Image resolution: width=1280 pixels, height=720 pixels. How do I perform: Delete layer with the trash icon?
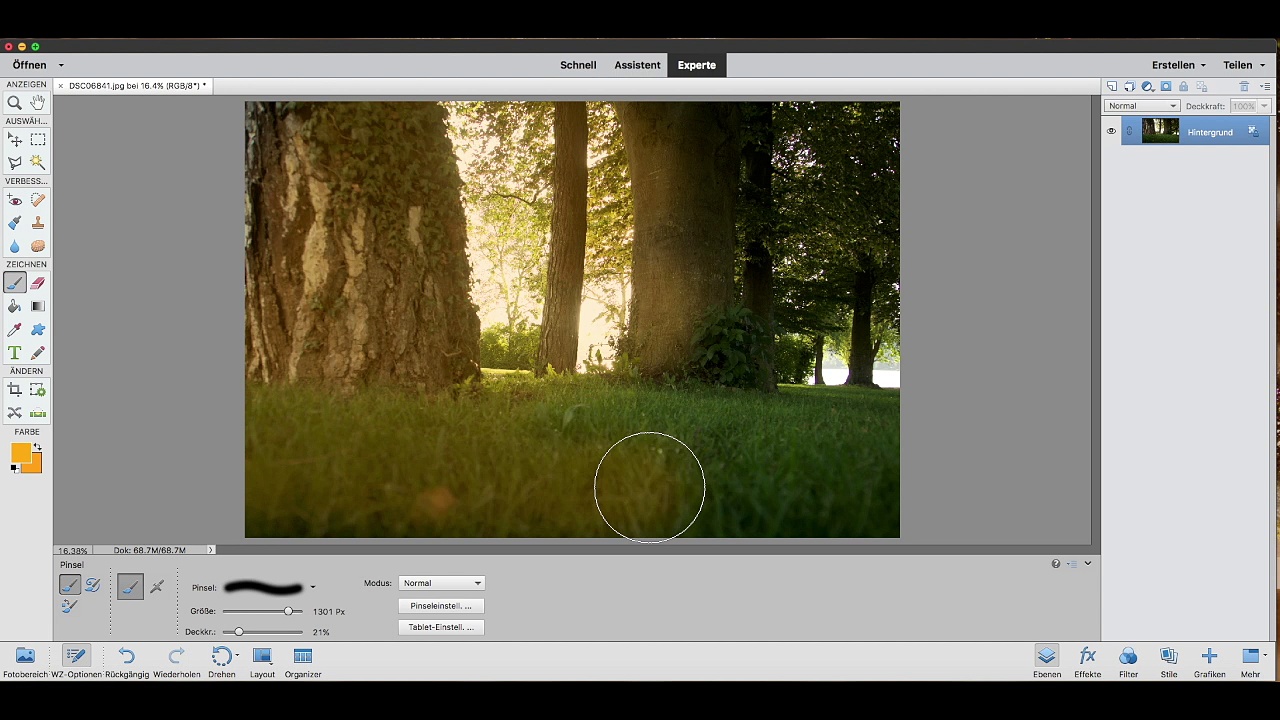1244,87
